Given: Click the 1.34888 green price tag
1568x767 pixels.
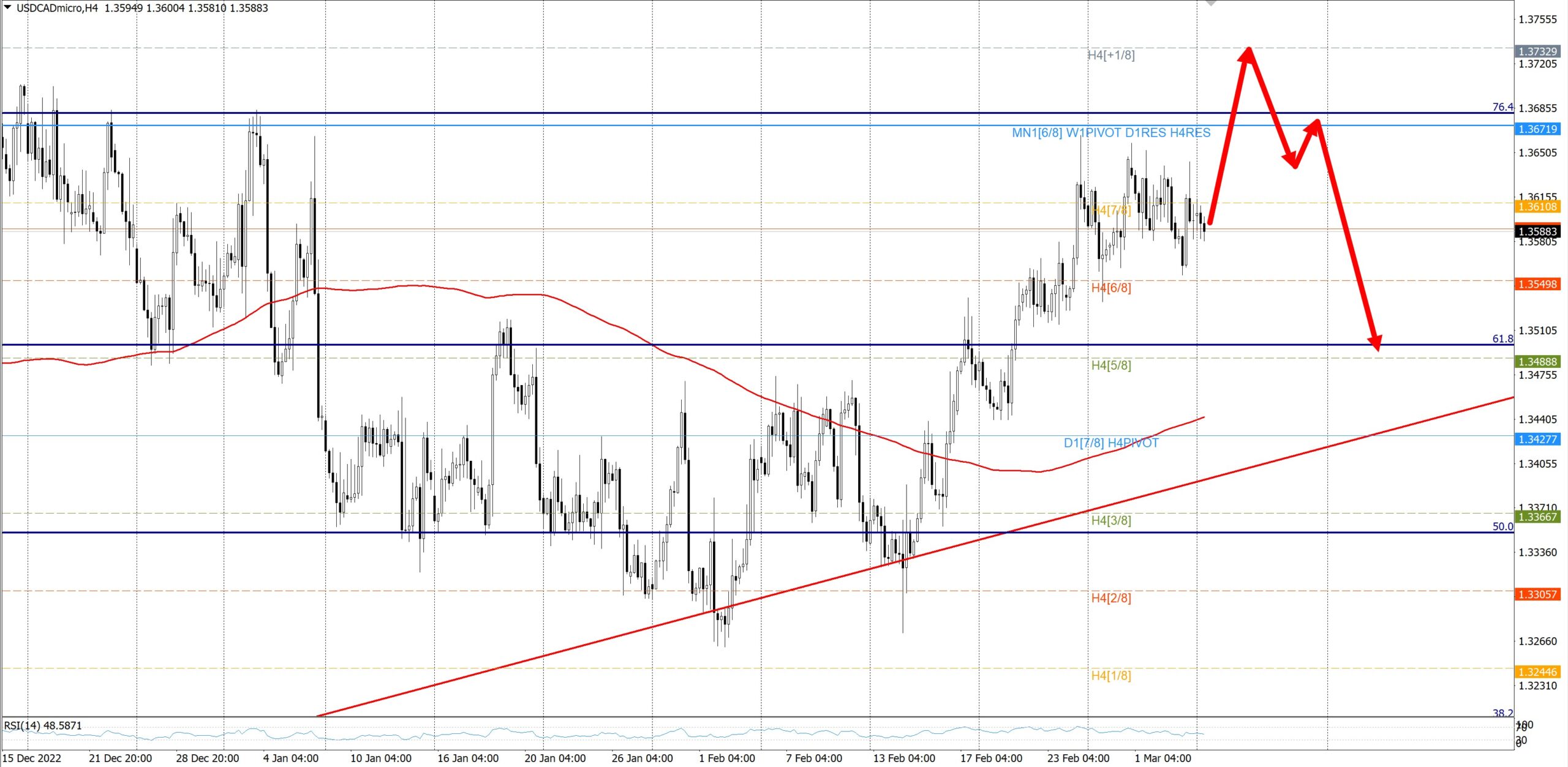Looking at the screenshot, I should coord(1537,362).
